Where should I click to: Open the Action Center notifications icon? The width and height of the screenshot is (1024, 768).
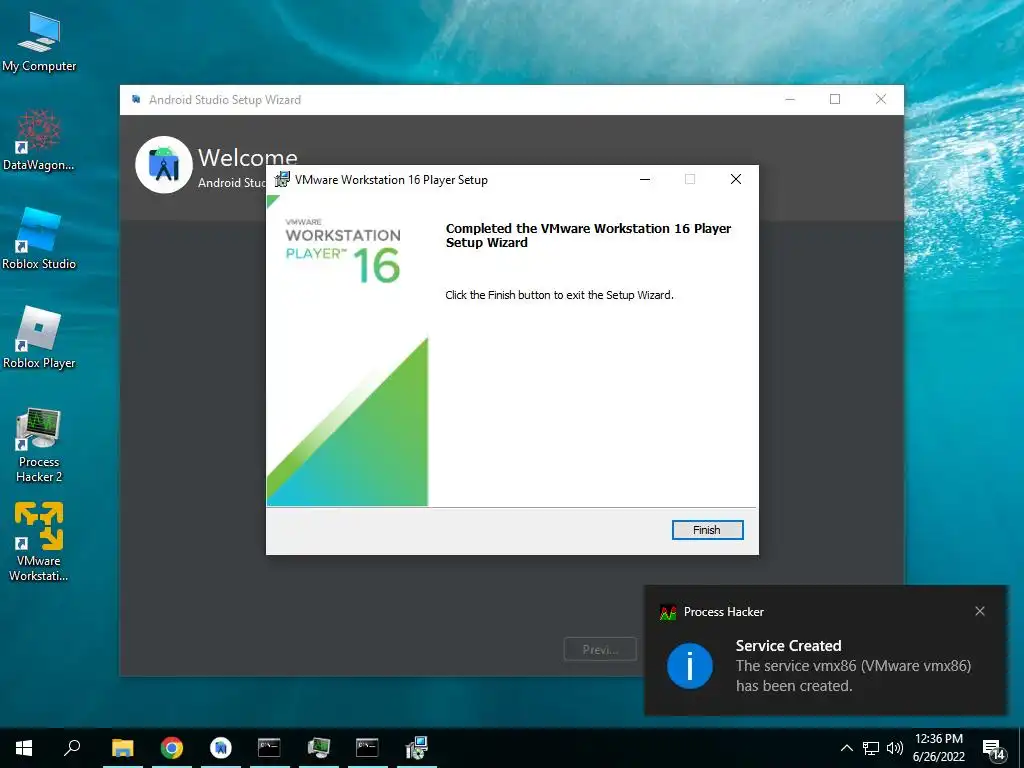click(x=993, y=748)
